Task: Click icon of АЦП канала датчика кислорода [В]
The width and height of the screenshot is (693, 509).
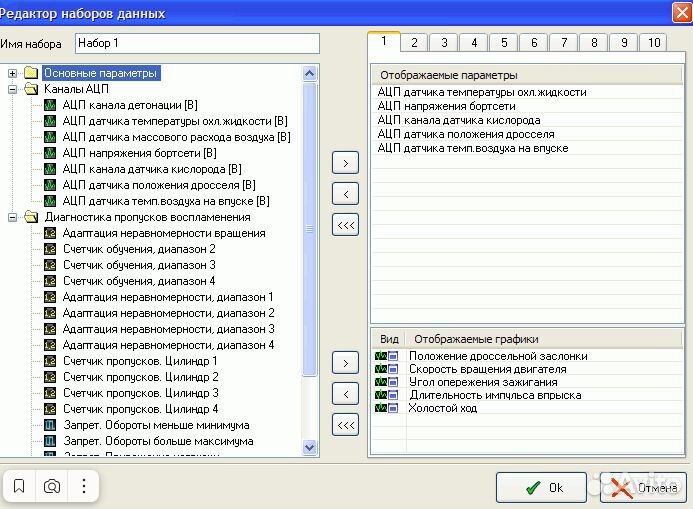Action: pos(50,169)
